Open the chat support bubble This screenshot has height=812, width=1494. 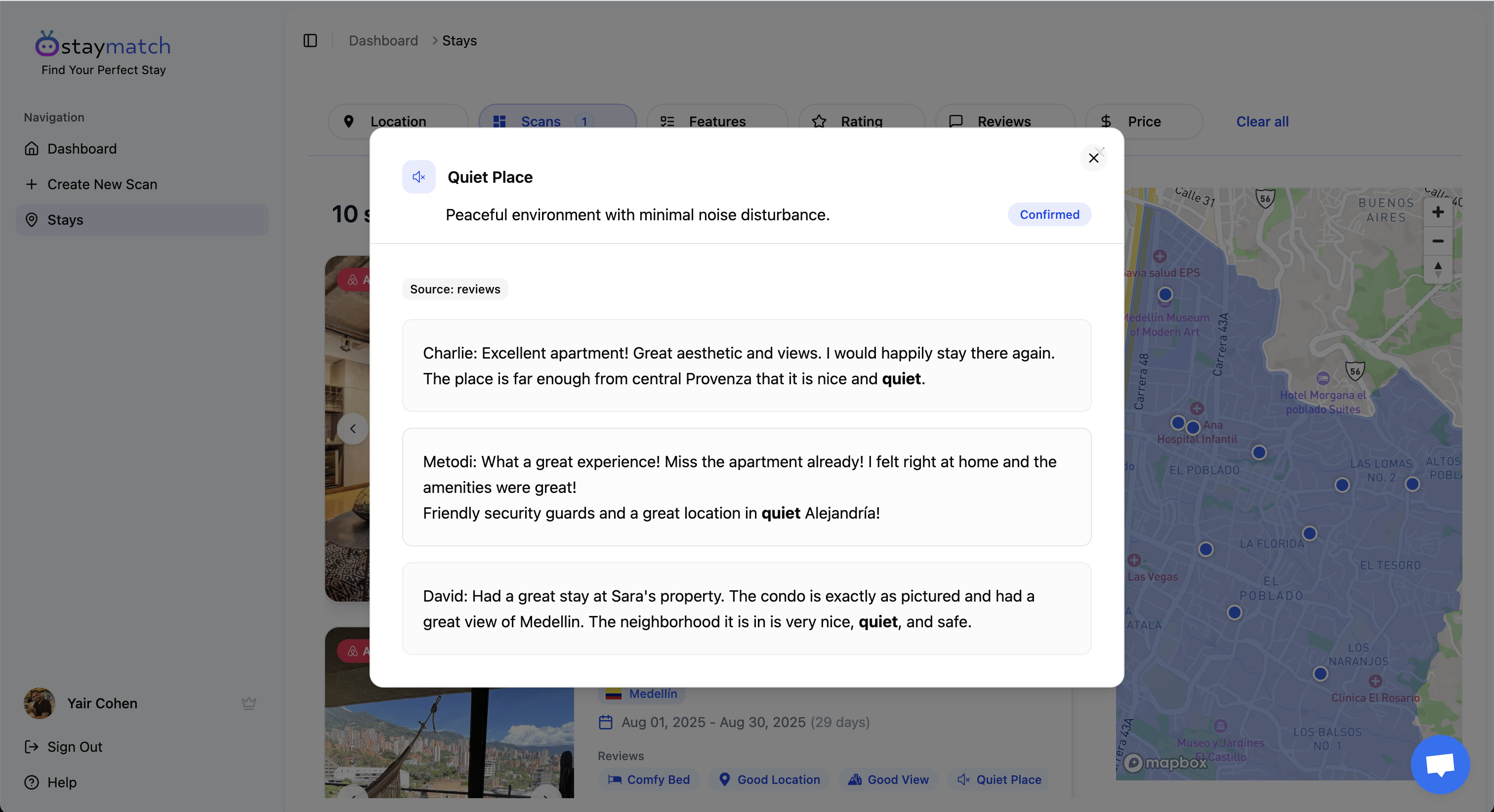pyautogui.click(x=1440, y=764)
